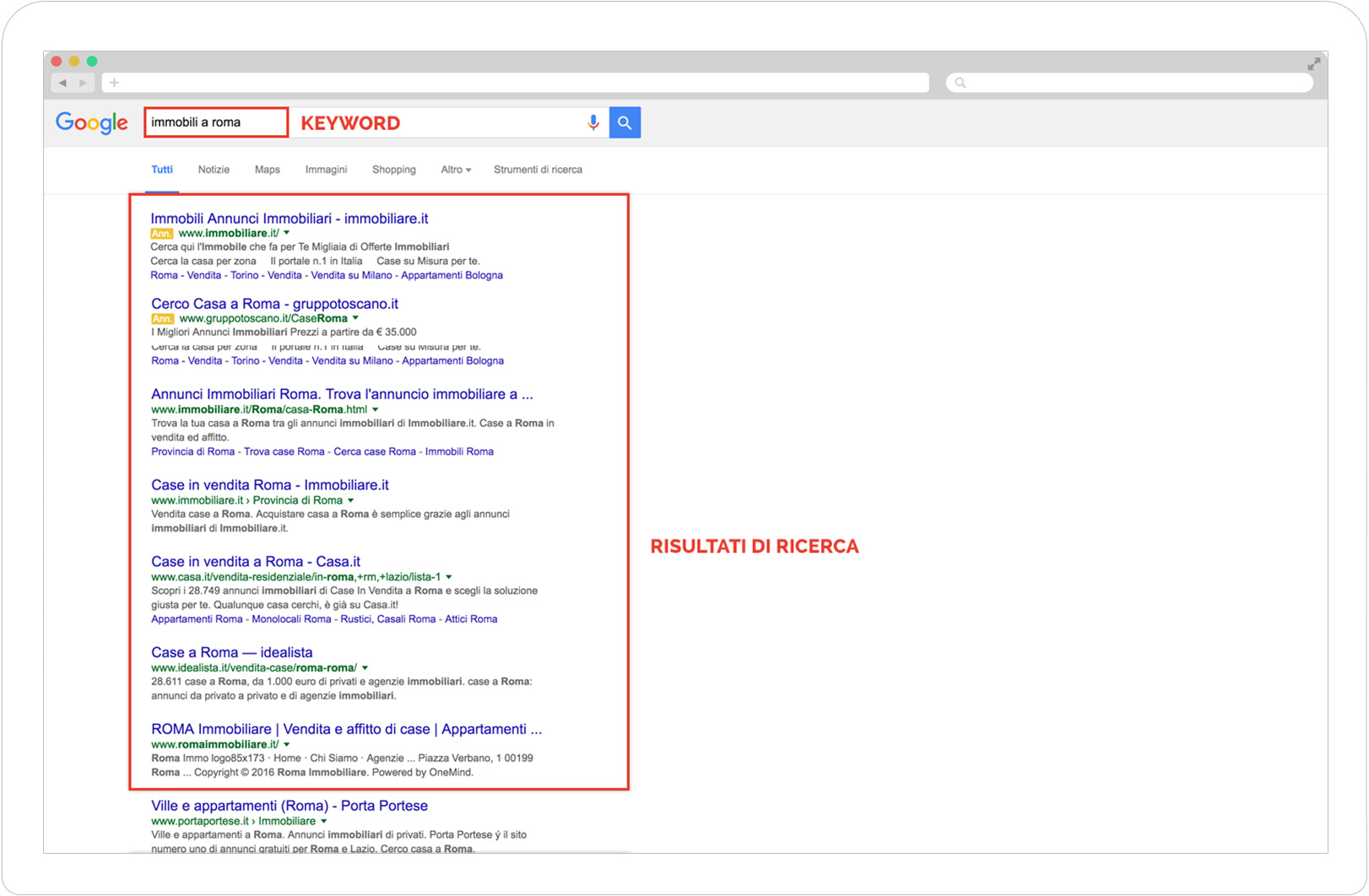Click Rustici, Casali Roma sitelink
The image size is (1369, 896).
pyautogui.click(x=388, y=619)
